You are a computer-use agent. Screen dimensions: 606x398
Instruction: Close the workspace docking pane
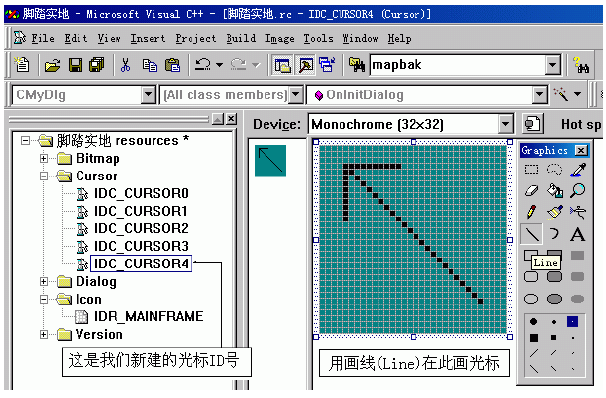coord(232,119)
